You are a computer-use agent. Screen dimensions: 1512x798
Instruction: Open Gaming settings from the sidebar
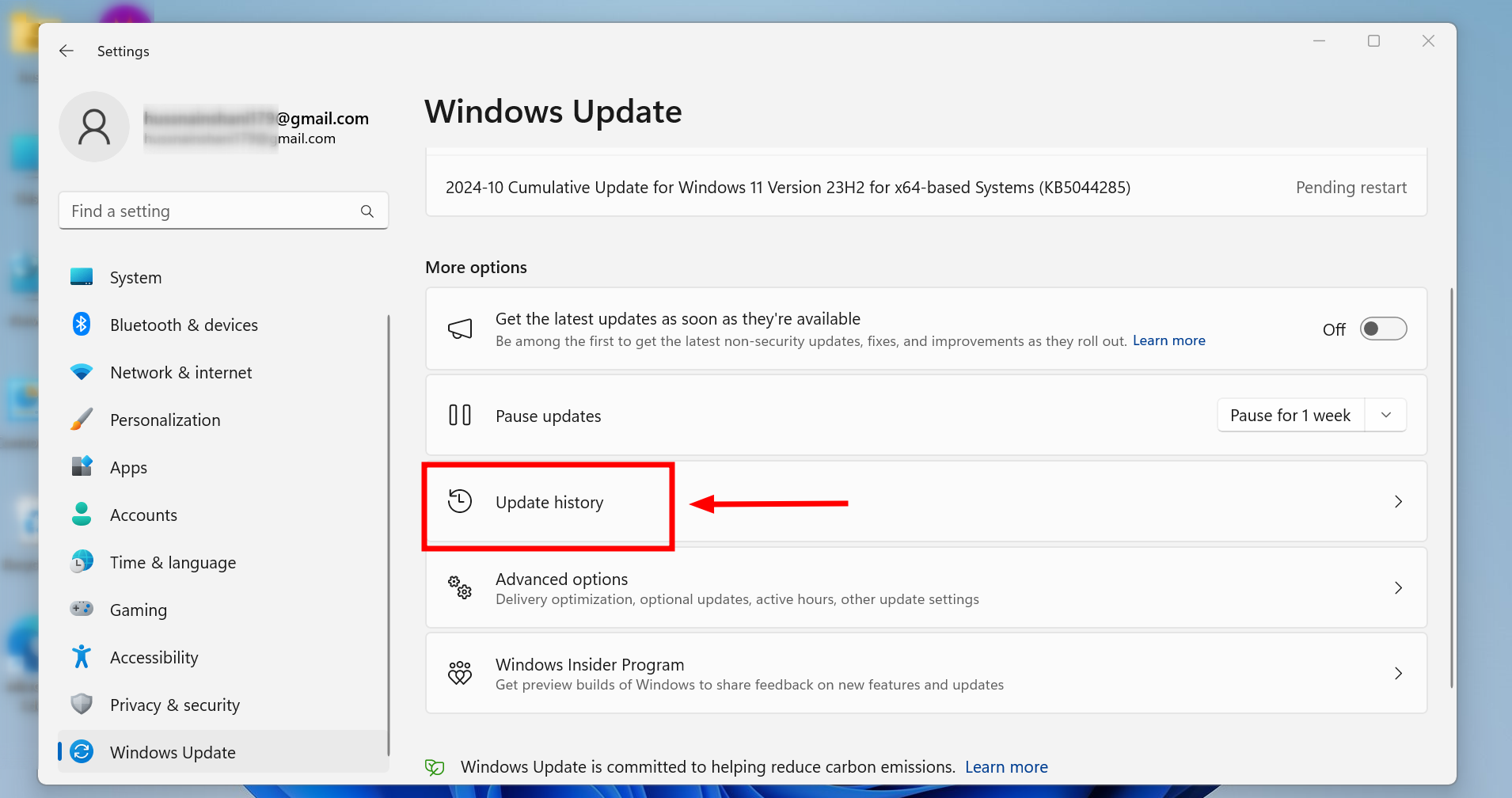point(139,610)
